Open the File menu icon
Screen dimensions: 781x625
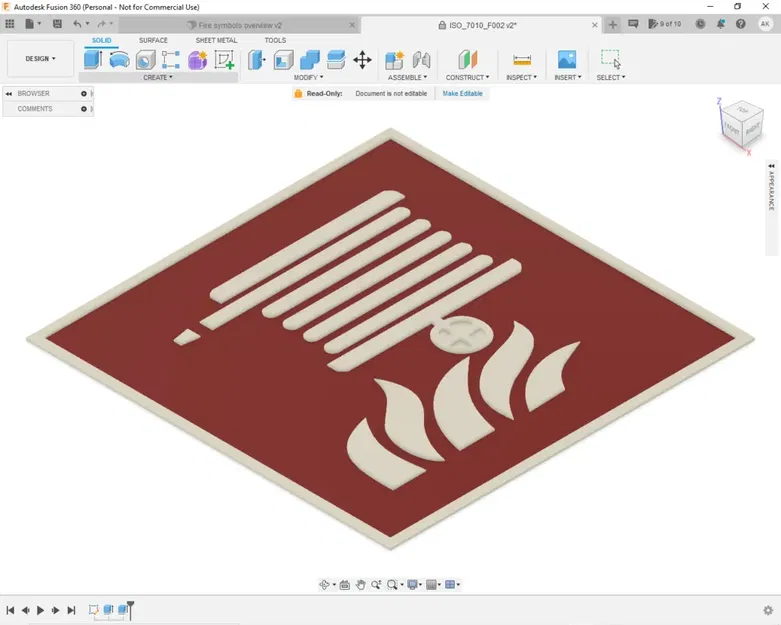32,24
